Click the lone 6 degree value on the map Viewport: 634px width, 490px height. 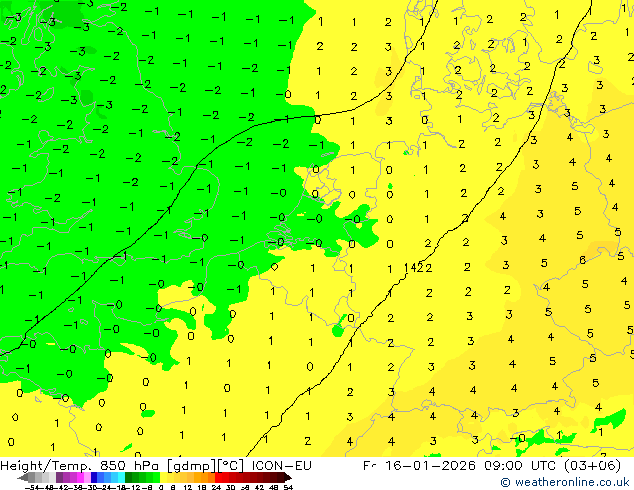582,260
